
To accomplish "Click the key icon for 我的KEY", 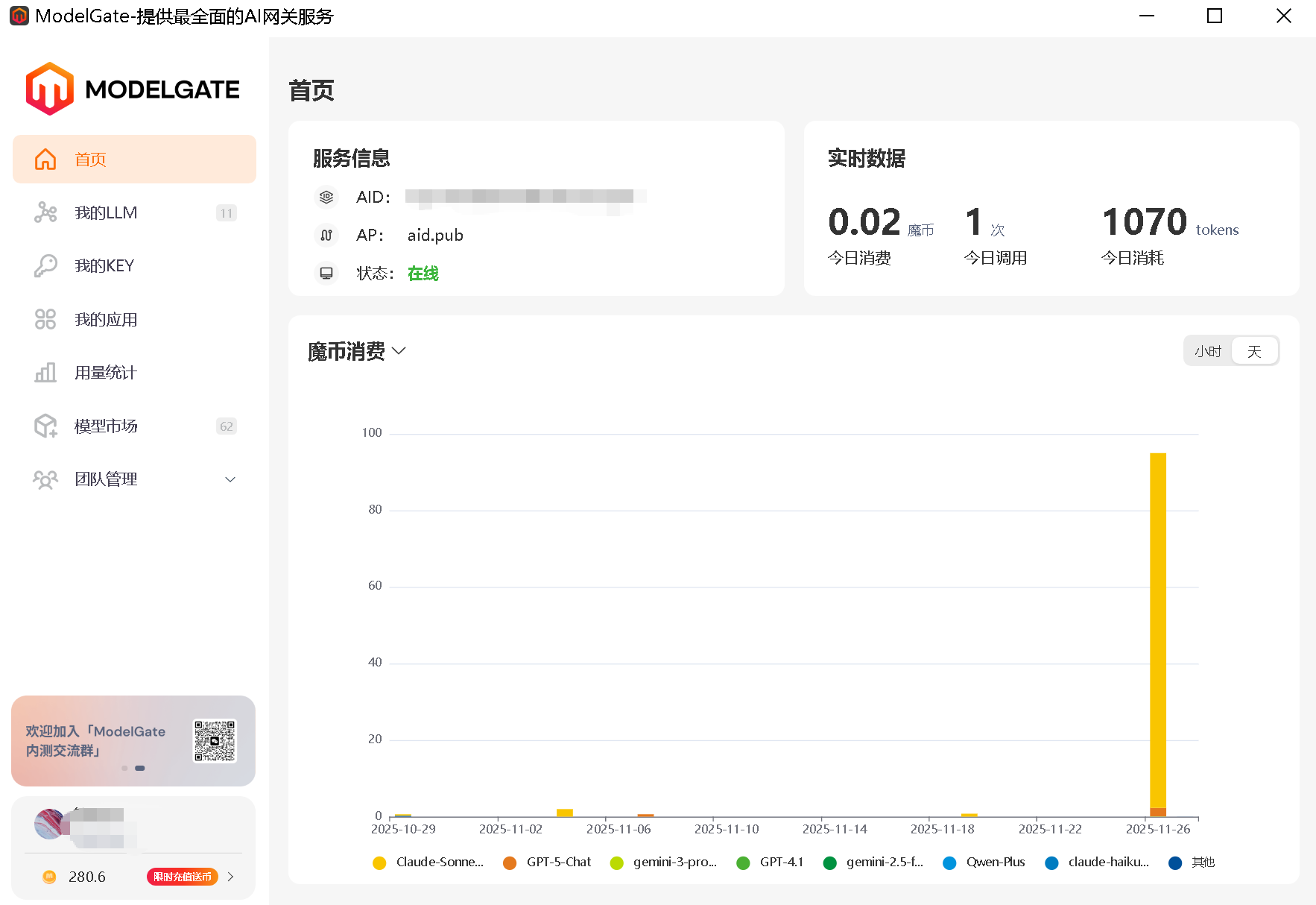I will click(x=45, y=265).
